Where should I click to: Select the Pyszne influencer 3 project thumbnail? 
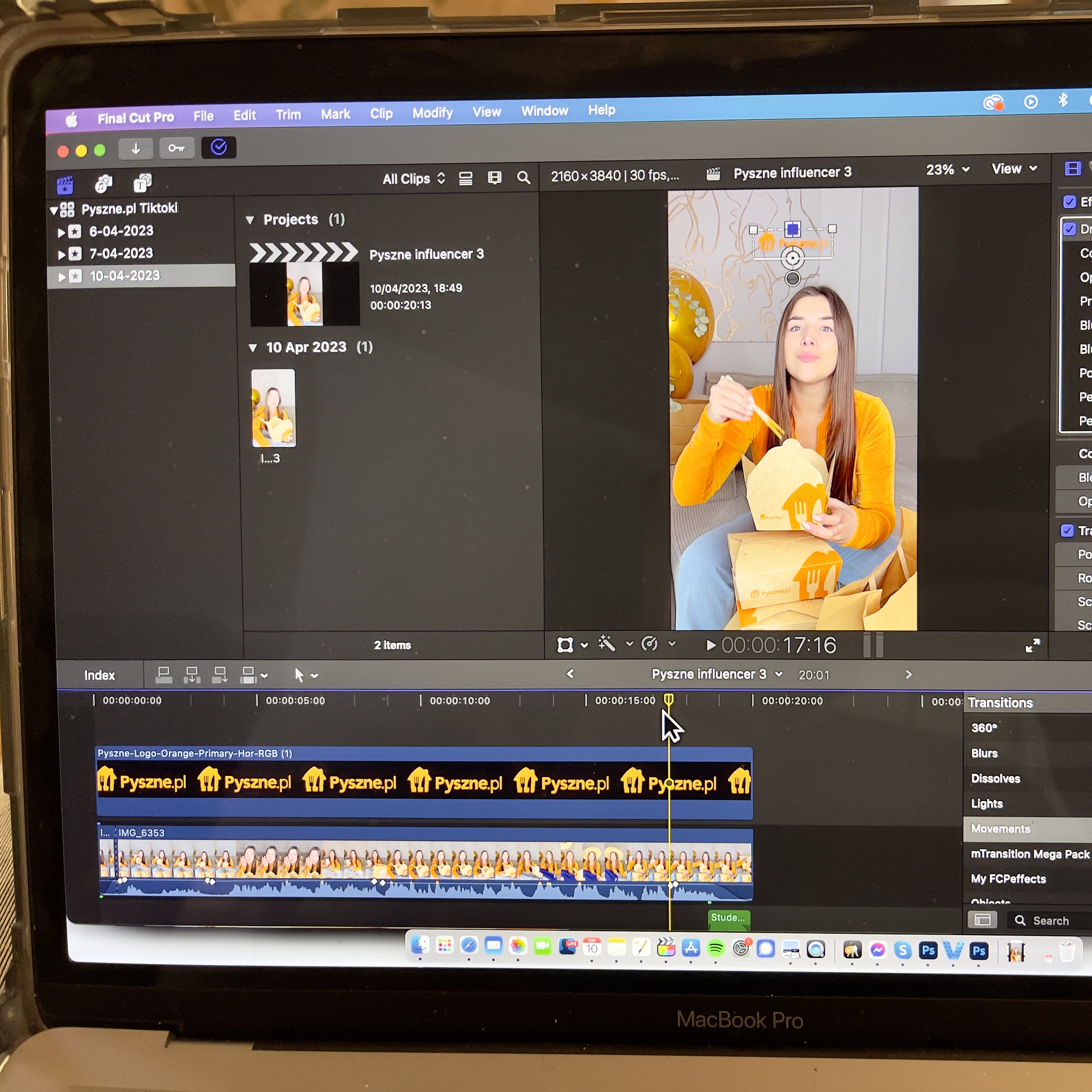click(x=304, y=284)
